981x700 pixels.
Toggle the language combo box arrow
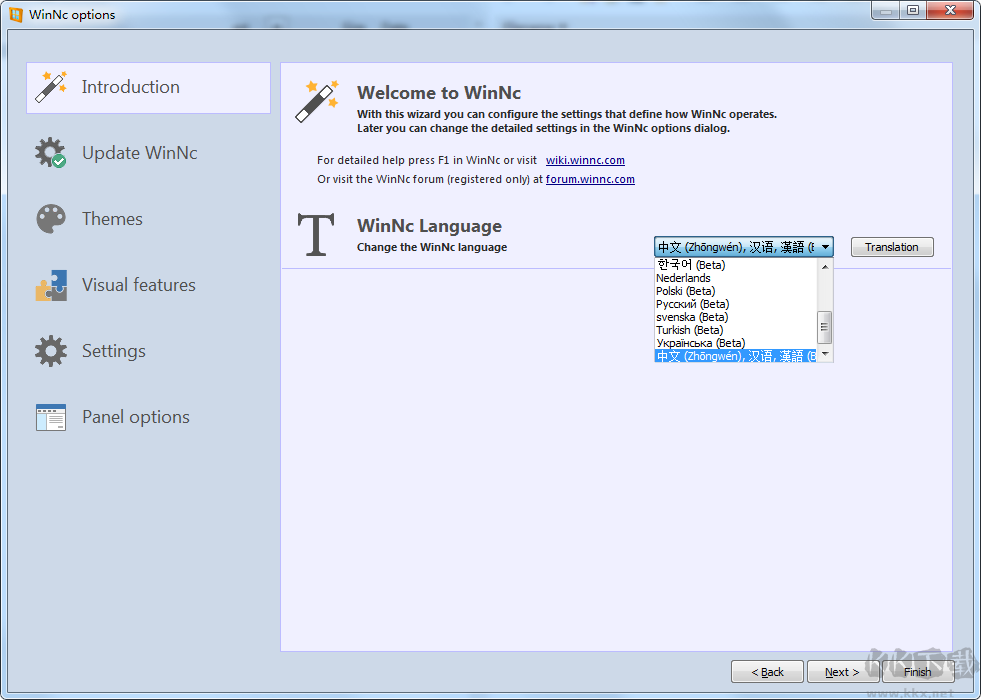[825, 247]
